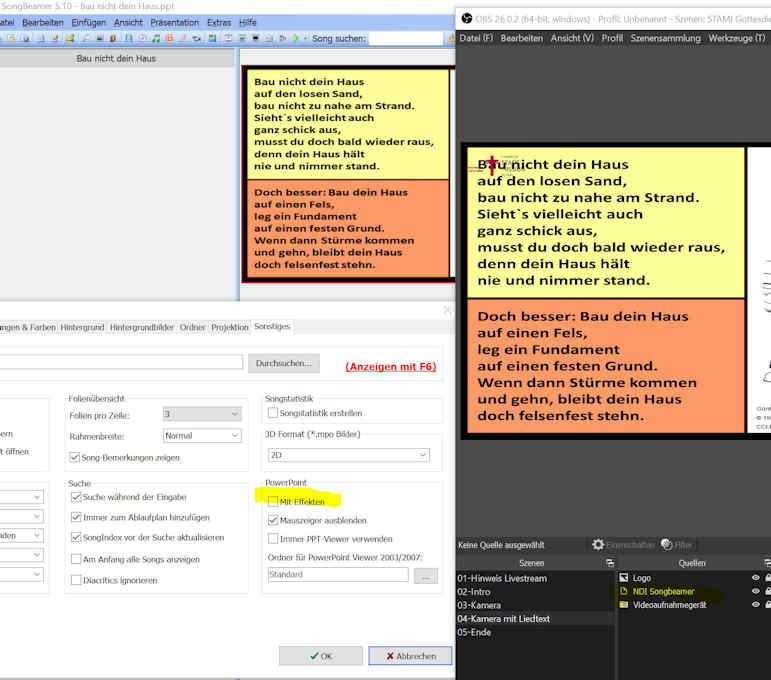This screenshot has height=680, width=771.
Task: Uncheck Mauszeiger ausblenden
Action: pos(273,520)
